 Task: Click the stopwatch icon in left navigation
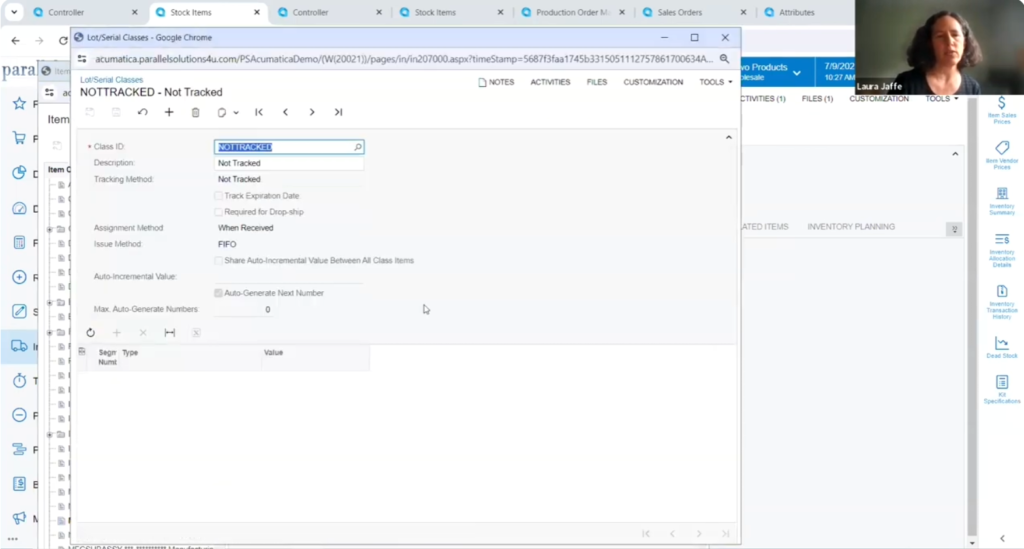coord(19,381)
